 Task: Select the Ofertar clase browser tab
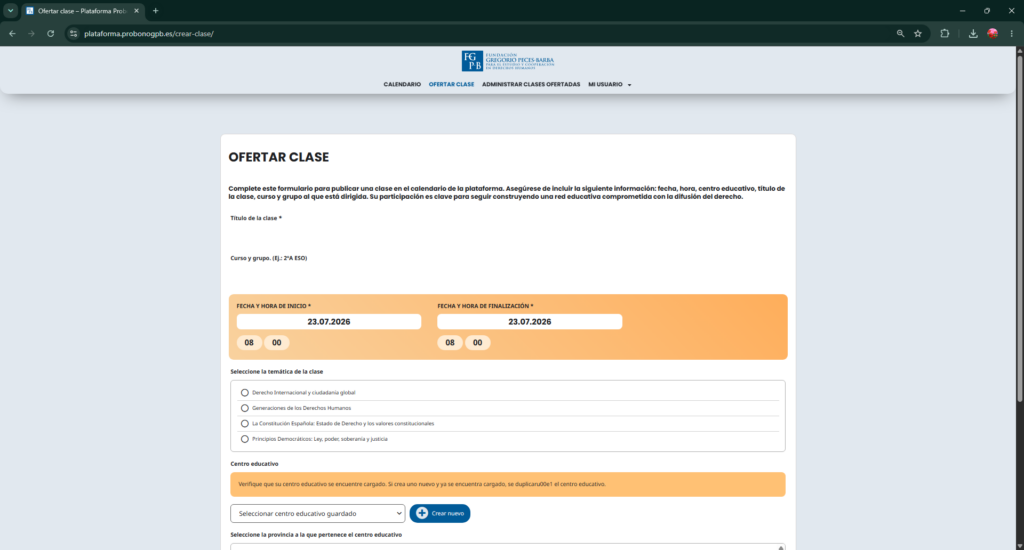(82, 11)
